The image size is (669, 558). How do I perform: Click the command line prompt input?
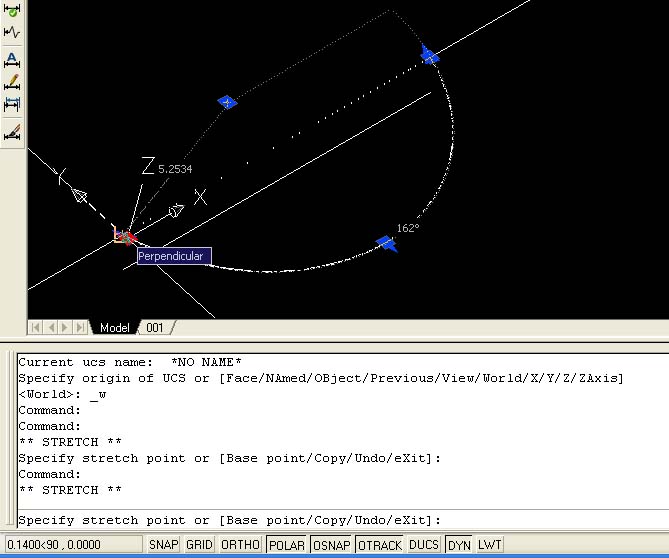point(343,520)
